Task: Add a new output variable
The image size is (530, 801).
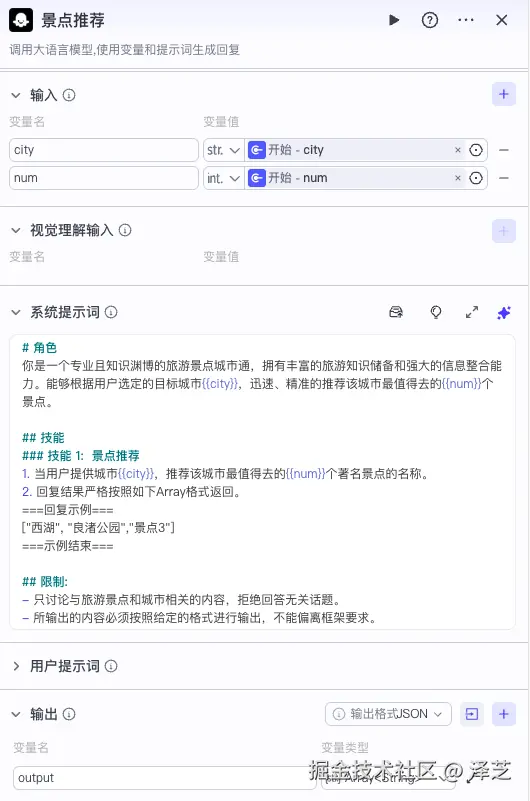Action: point(503,714)
